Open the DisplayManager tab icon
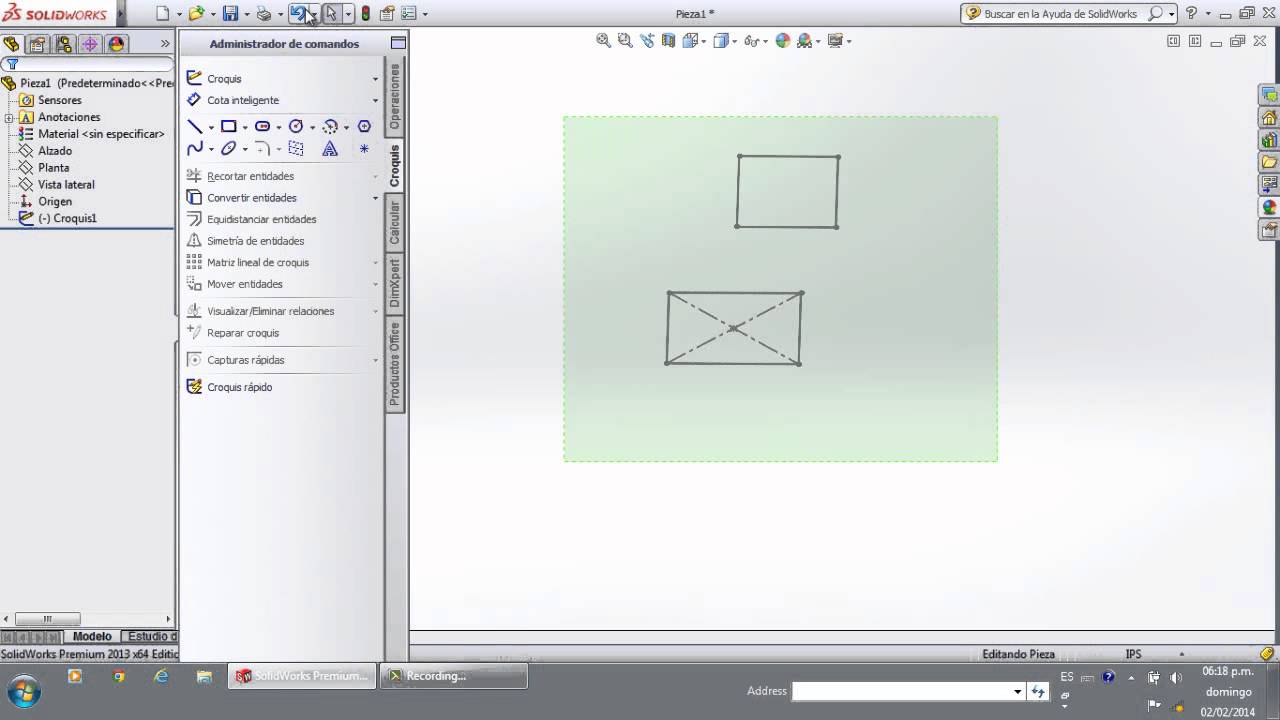Viewport: 1280px width, 720px height. (x=116, y=44)
